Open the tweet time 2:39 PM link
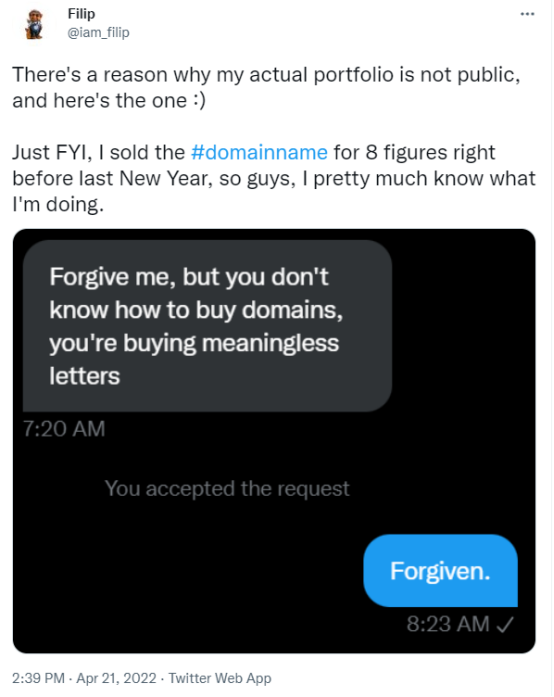 pyautogui.click(x=38, y=678)
